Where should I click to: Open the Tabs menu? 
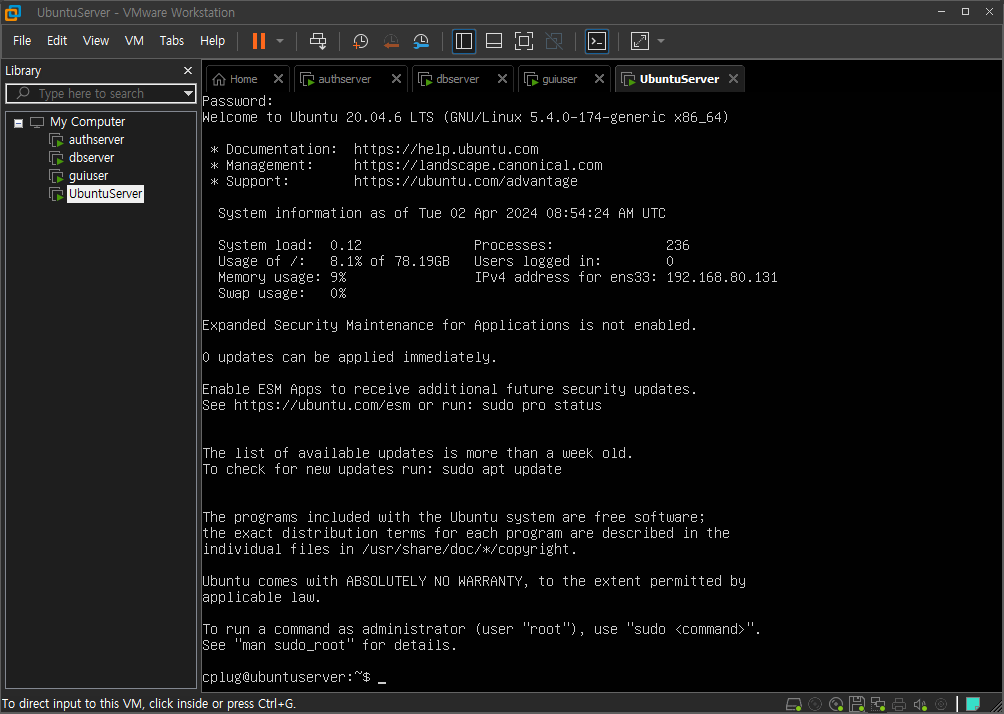(172, 40)
